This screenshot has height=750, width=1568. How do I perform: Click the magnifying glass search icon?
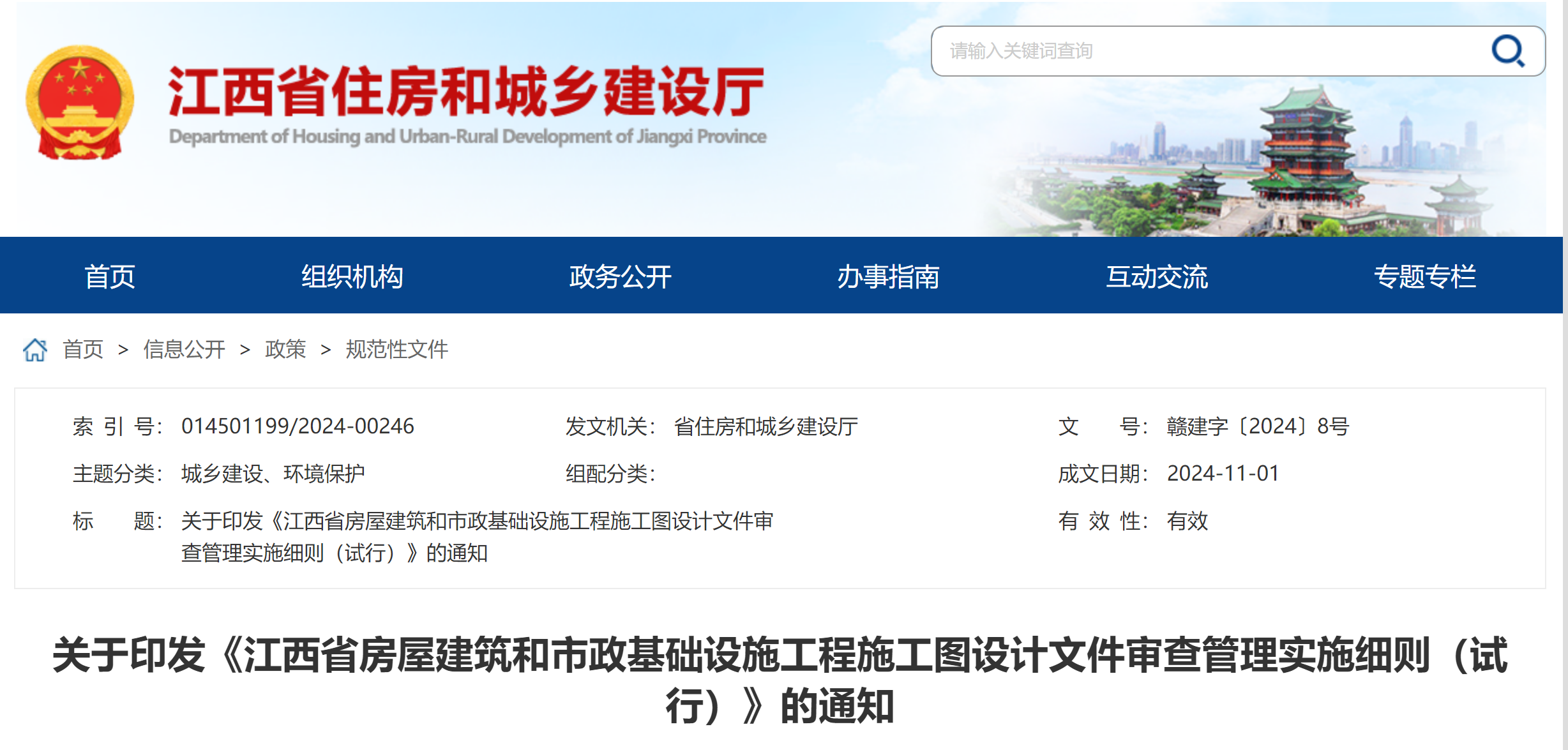pos(1508,51)
